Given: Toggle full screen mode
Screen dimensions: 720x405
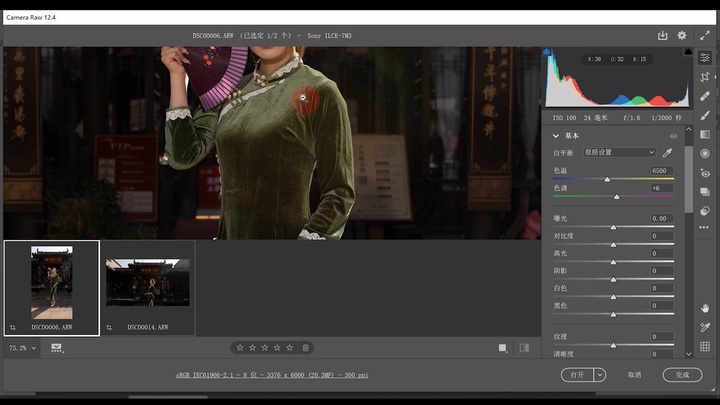Looking at the screenshot, I should click(705, 36).
